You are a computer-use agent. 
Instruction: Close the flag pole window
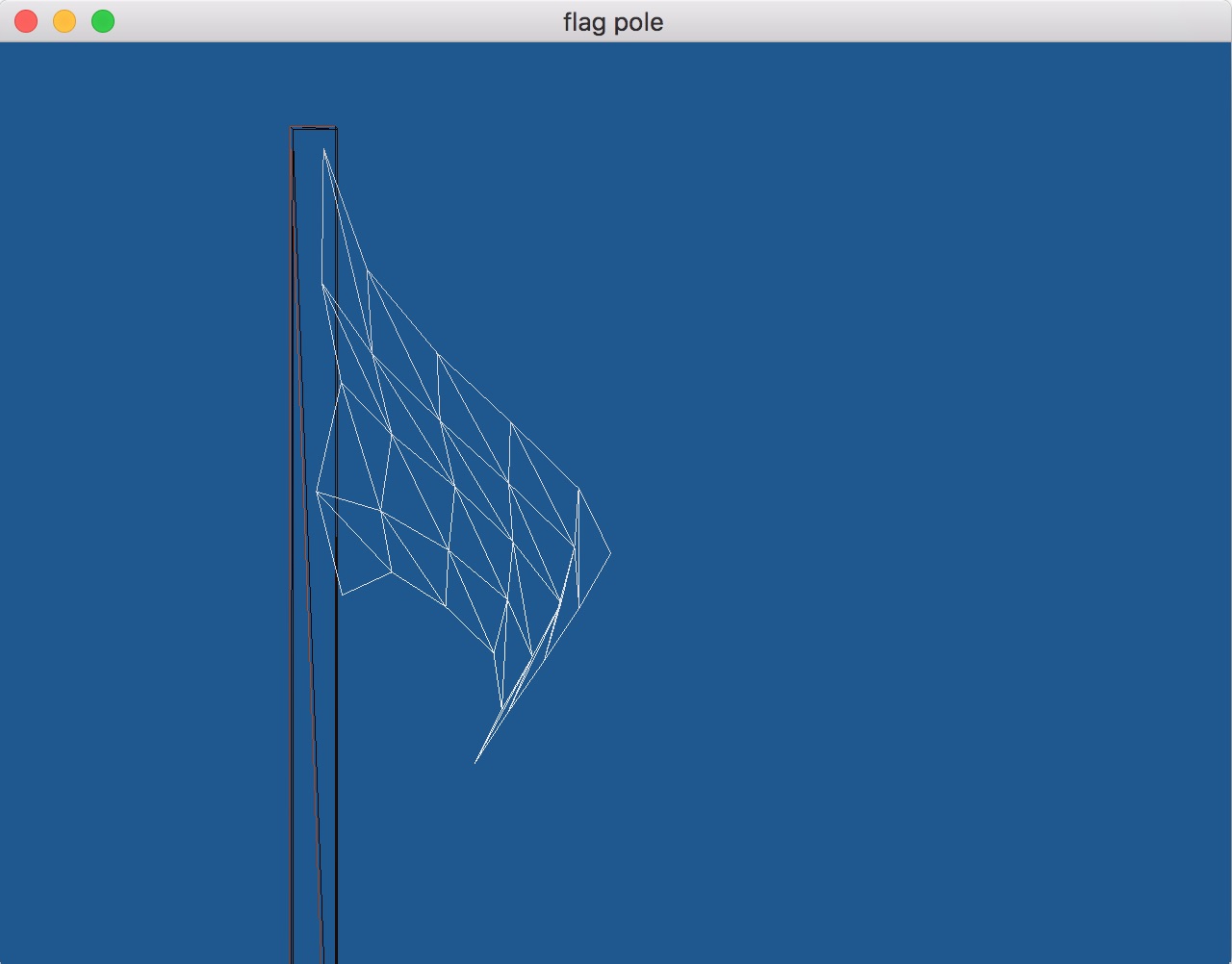(x=26, y=21)
